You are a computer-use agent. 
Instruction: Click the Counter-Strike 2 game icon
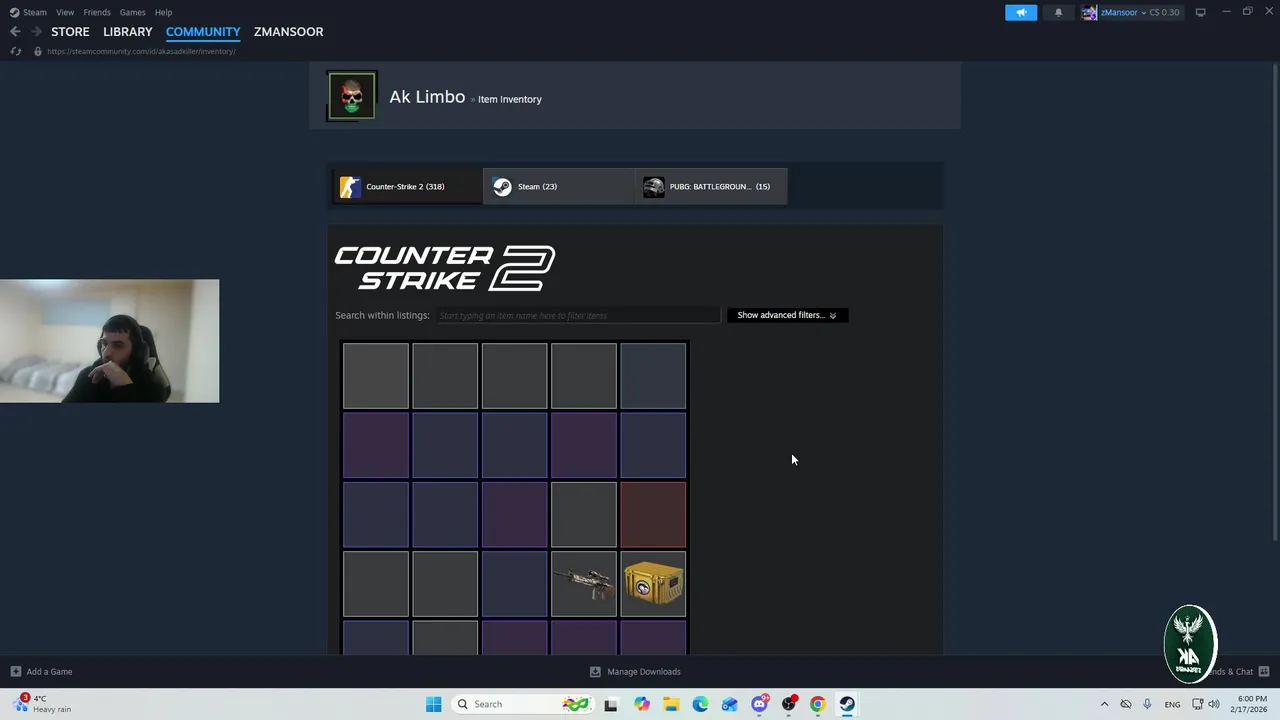coord(350,187)
